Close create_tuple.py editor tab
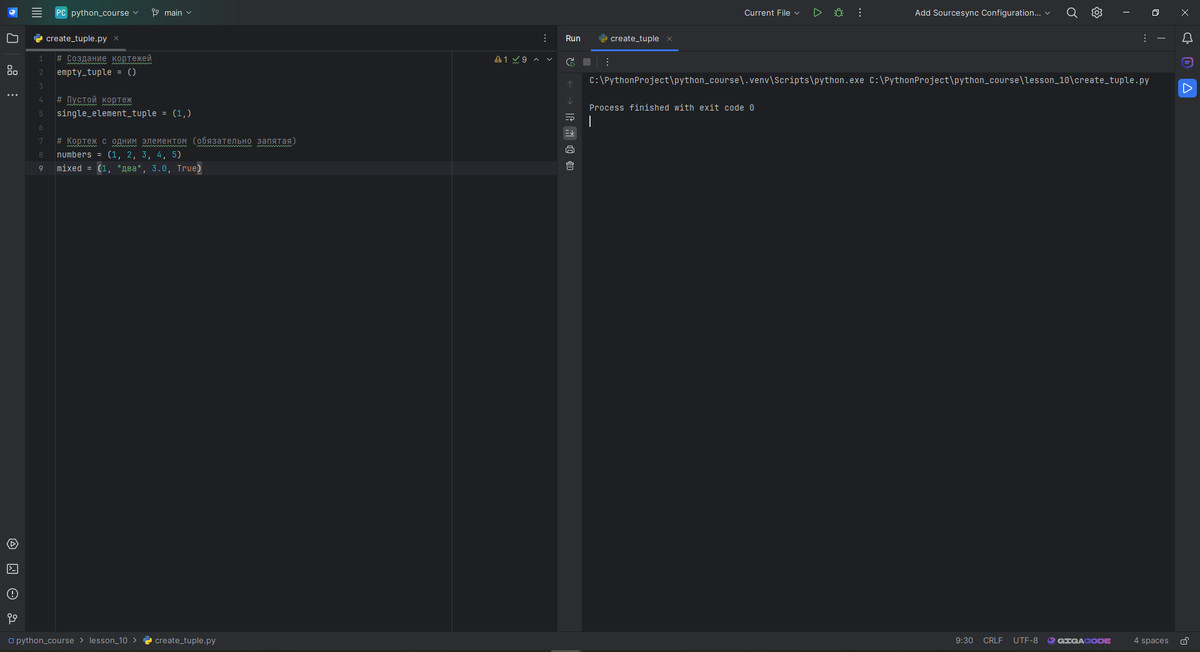This screenshot has width=1200, height=652. [x=116, y=38]
